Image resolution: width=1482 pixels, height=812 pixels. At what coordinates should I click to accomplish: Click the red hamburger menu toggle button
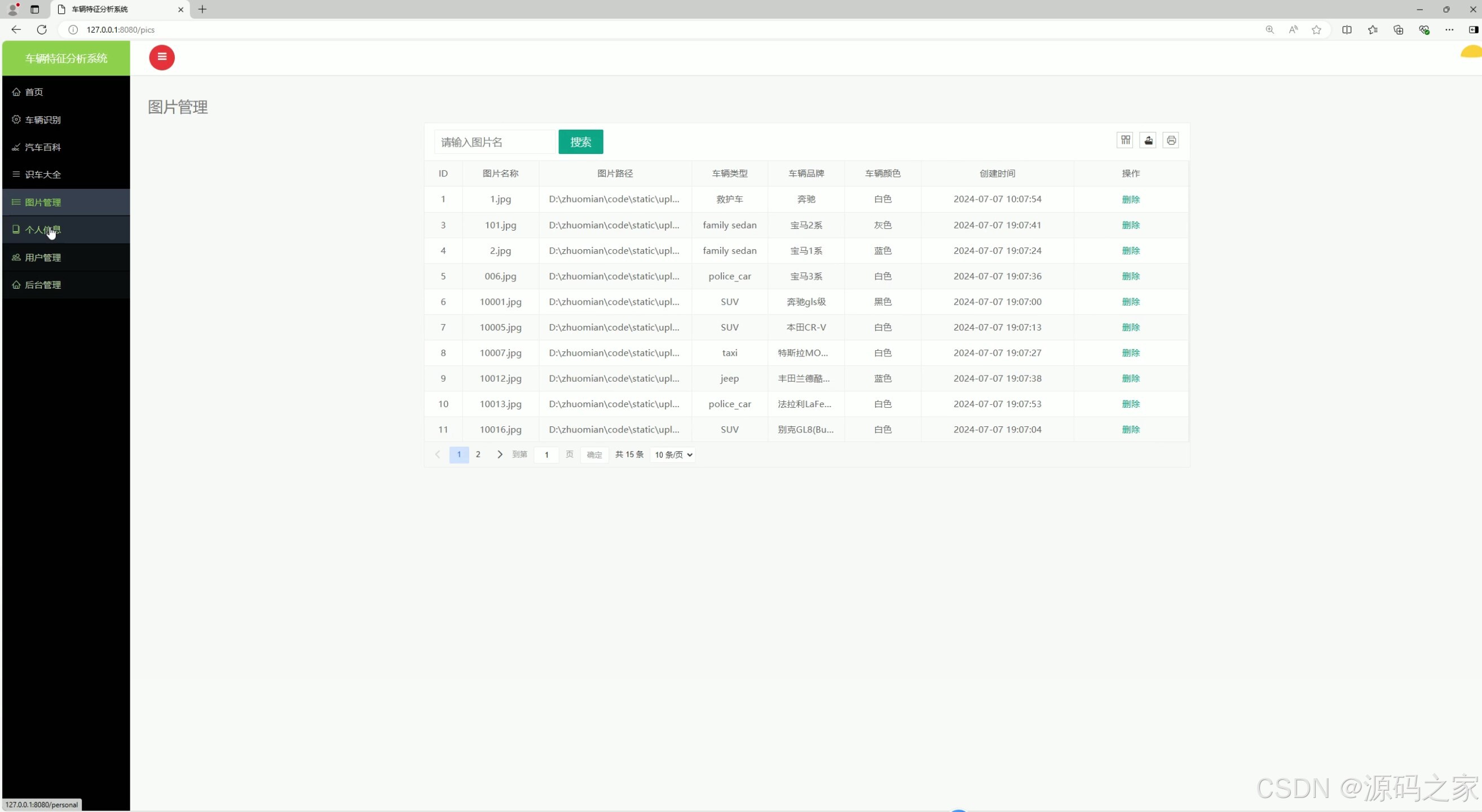(x=162, y=58)
